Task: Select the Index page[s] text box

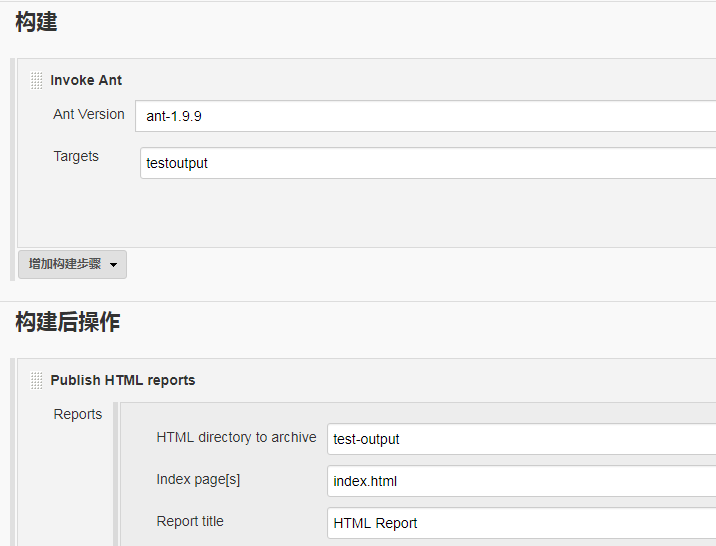Action: click(x=521, y=481)
